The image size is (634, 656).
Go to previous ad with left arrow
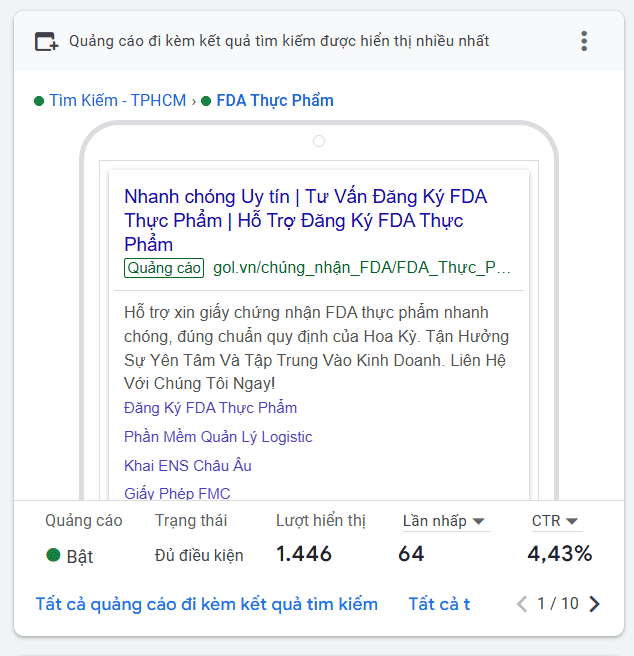click(521, 604)
